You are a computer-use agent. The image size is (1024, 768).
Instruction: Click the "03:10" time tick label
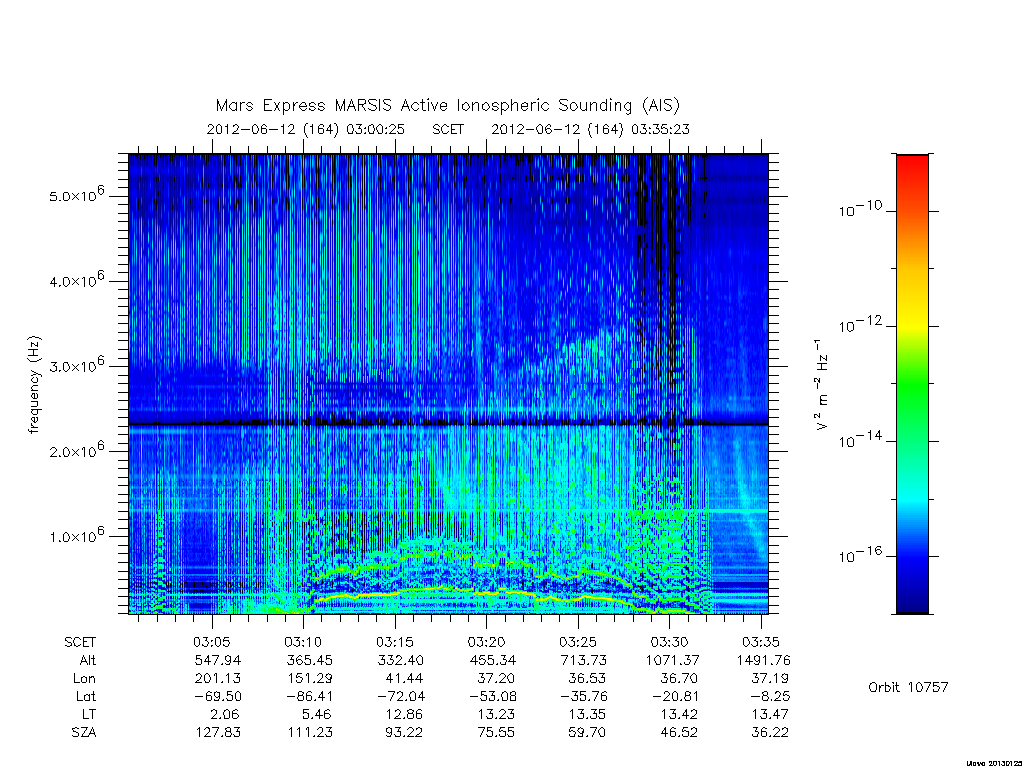coord(304,642)
